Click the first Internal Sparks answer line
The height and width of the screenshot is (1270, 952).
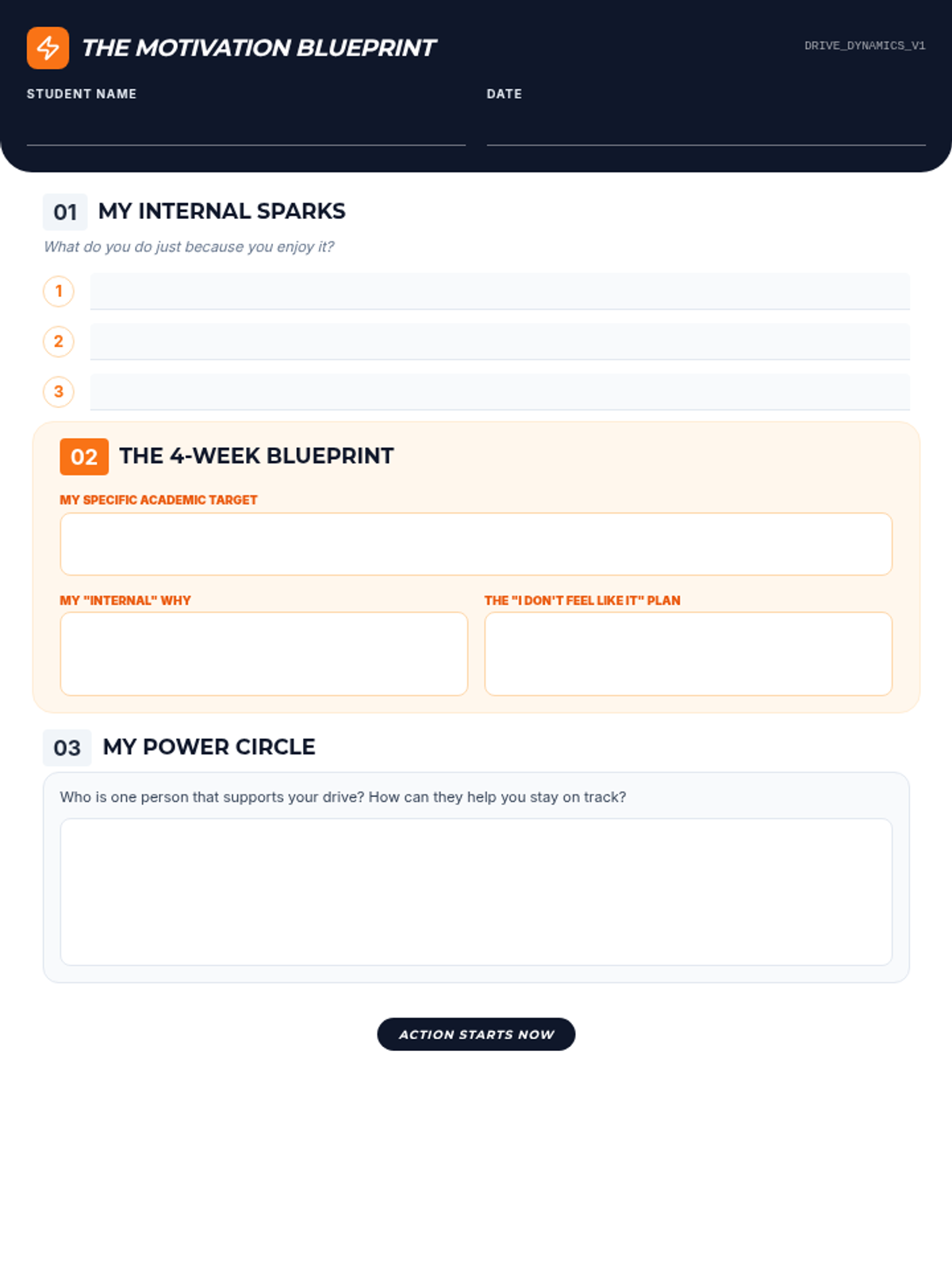point(500,291)
